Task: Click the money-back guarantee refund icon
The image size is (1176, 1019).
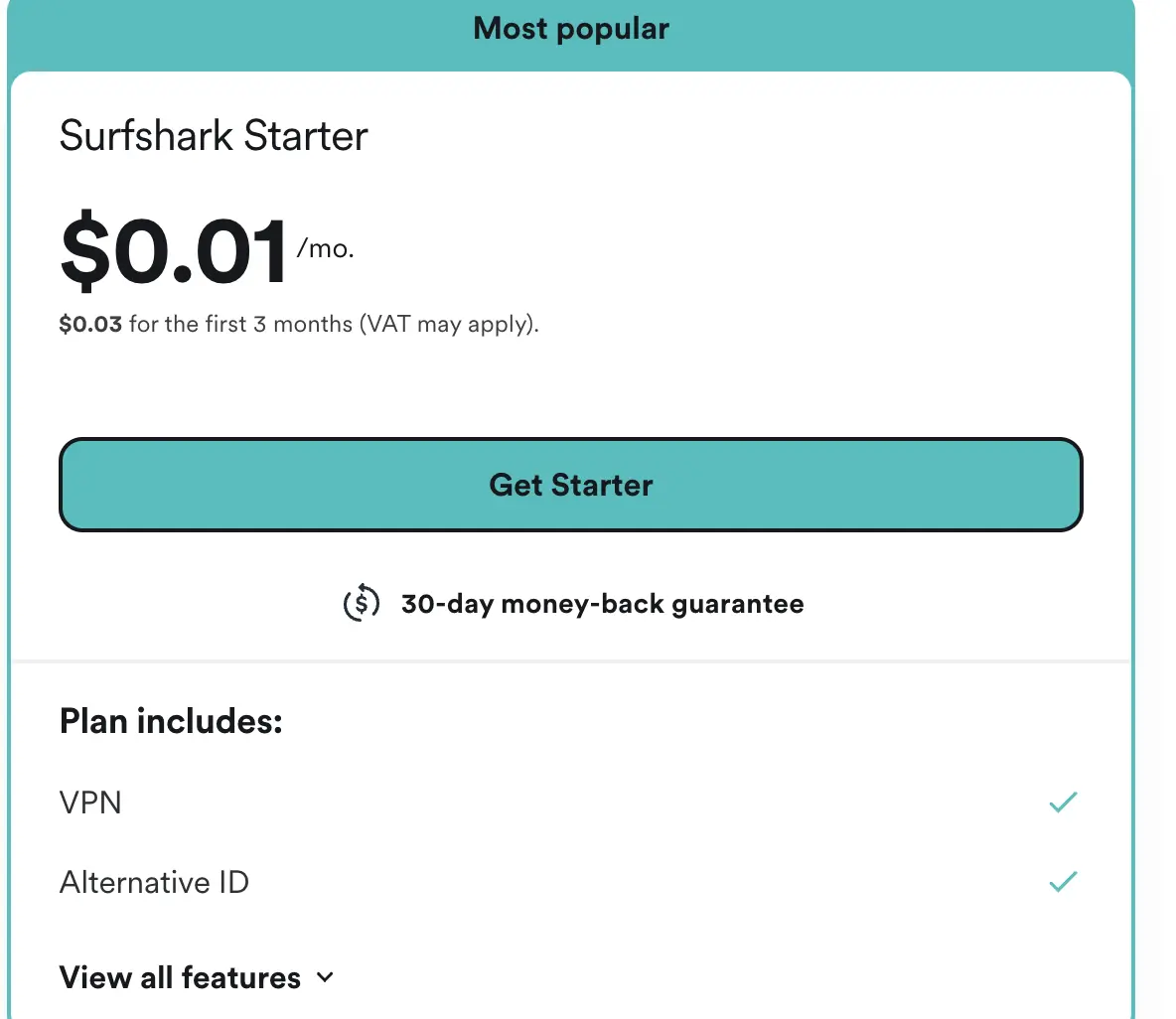Action: pyautogui.click(x=362, y=604)
